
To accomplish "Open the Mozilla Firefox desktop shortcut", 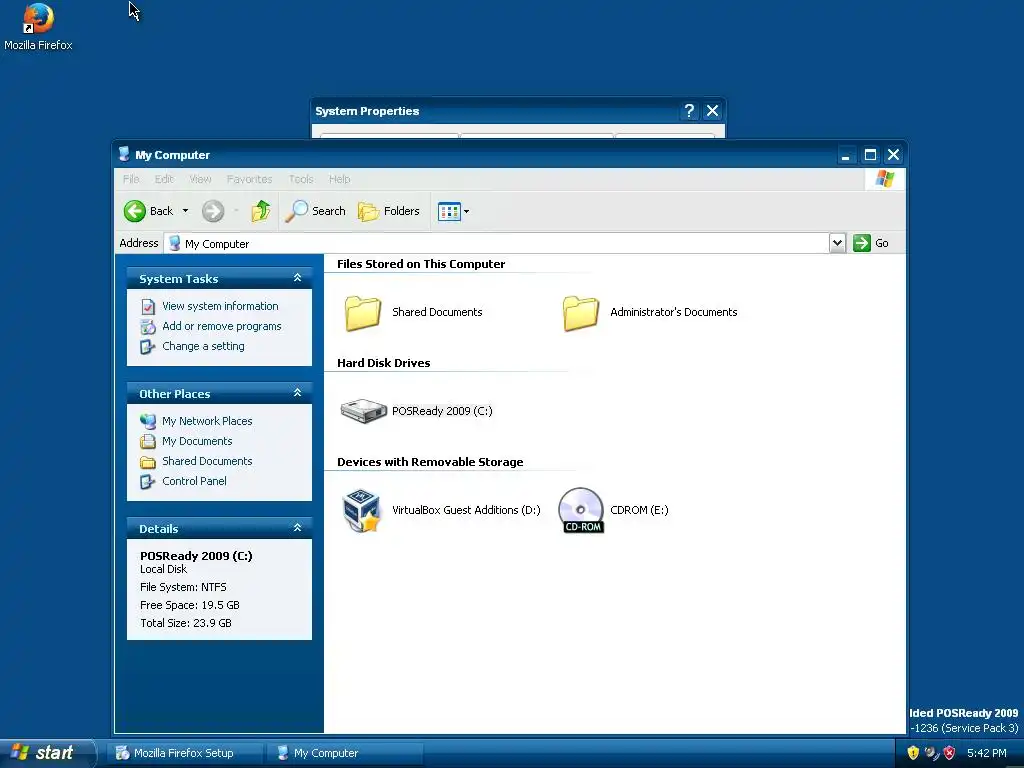I will 38,27.
